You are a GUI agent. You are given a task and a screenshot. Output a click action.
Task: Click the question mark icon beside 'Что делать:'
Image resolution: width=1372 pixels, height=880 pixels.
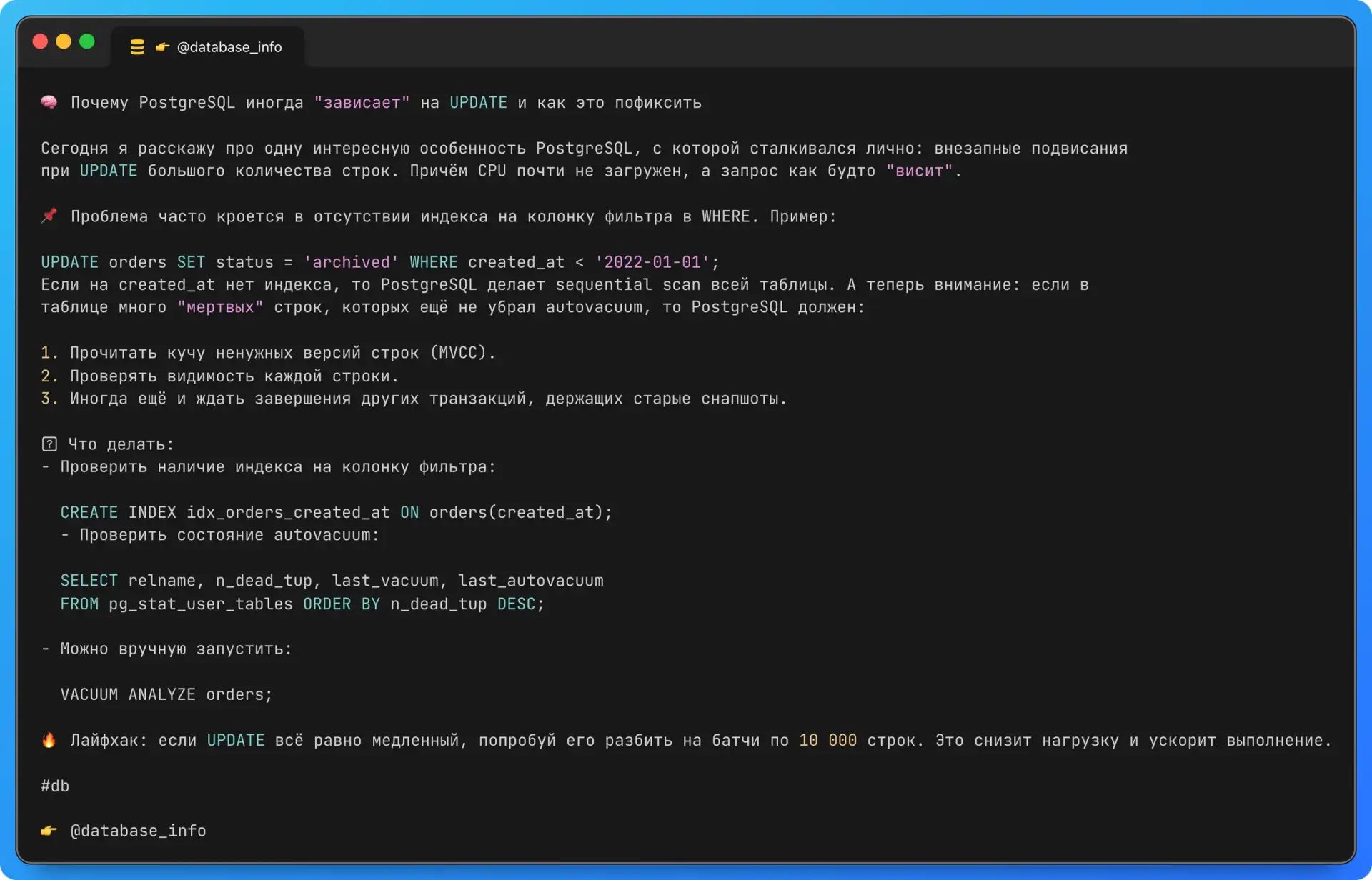point(49,444)
